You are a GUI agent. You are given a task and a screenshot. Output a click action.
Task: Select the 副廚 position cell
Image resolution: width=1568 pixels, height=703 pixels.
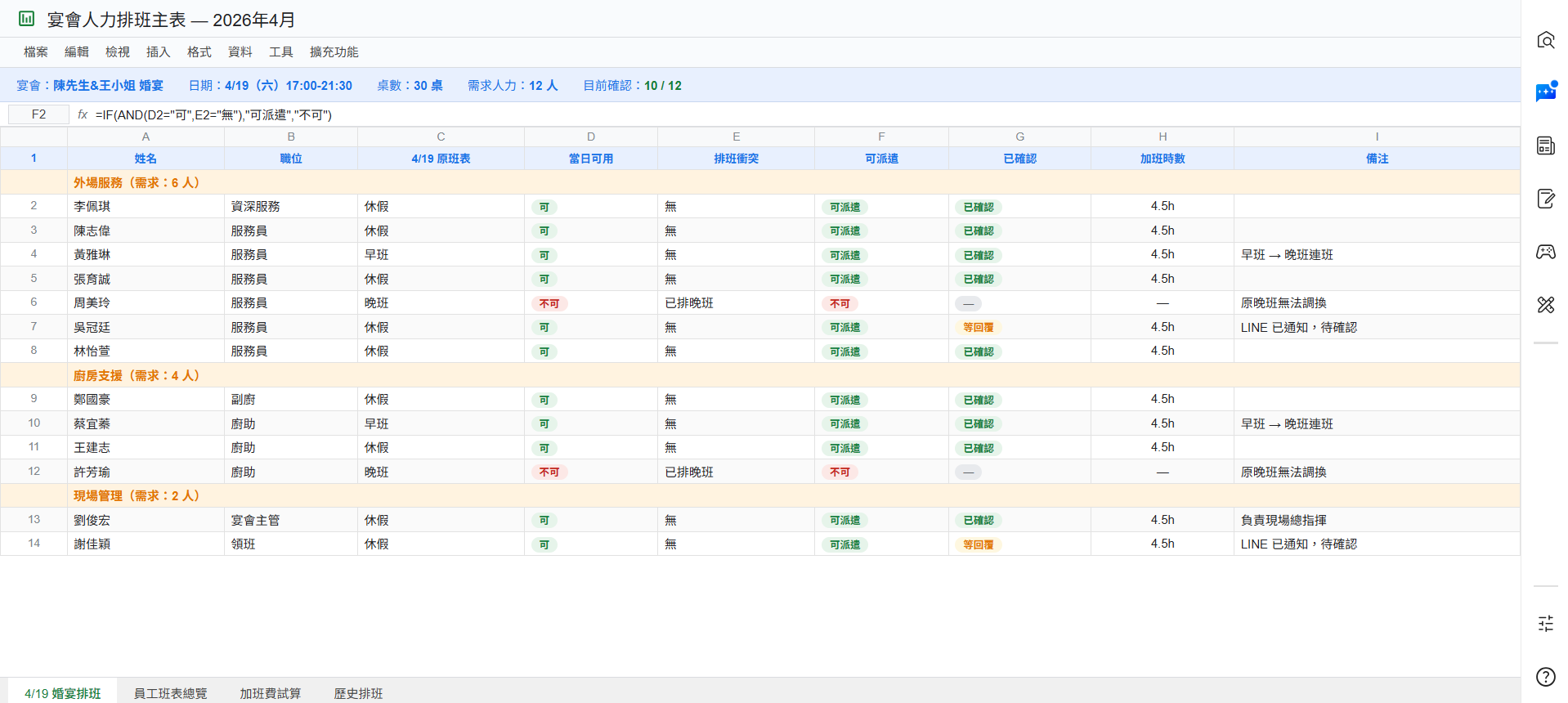click(291, 399)
